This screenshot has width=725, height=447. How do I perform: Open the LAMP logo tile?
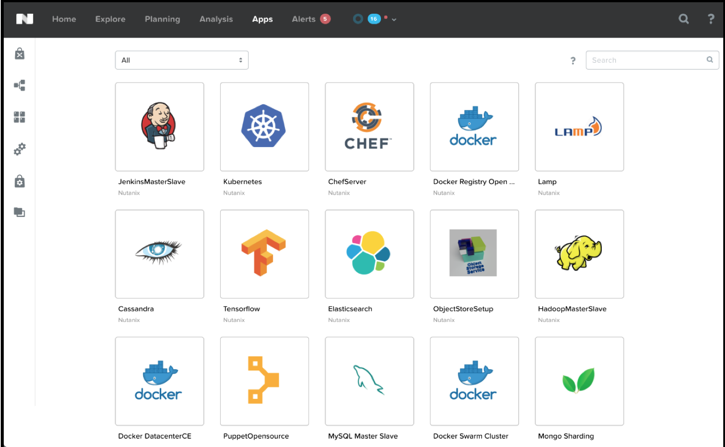tap(579, 127)
